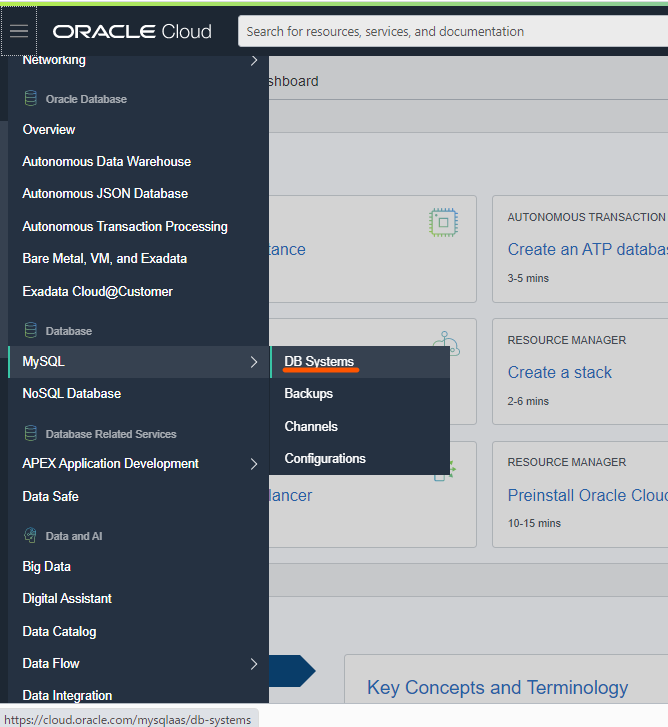Viewport: 668px width, 727px height.
Task: Click the Oracle Database section icon
Action: coord(31,99)
